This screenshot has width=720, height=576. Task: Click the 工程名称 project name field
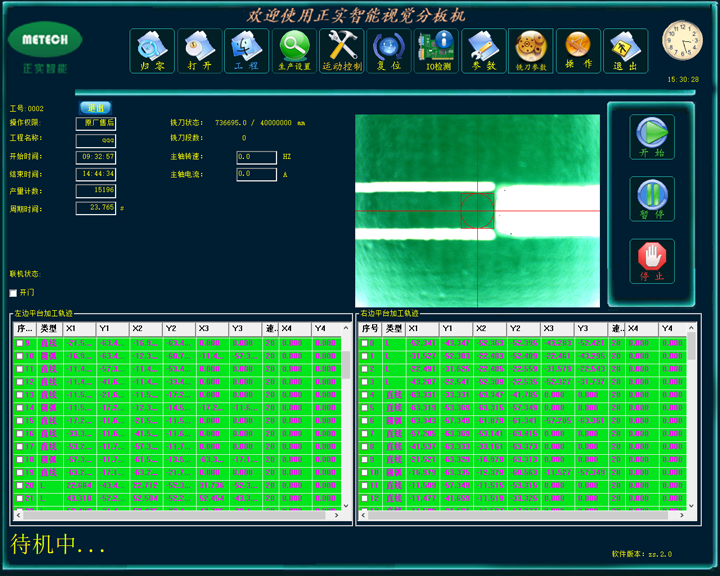tap(96, 141)
